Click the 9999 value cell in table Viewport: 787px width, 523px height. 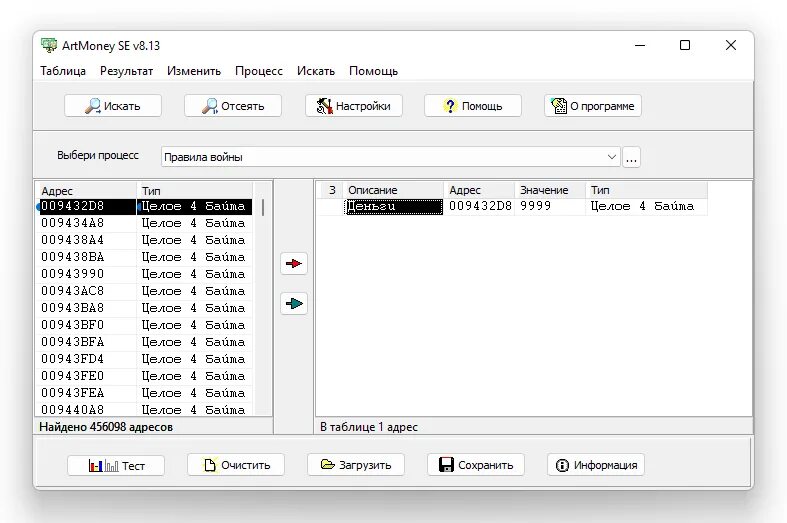point(550,206)
